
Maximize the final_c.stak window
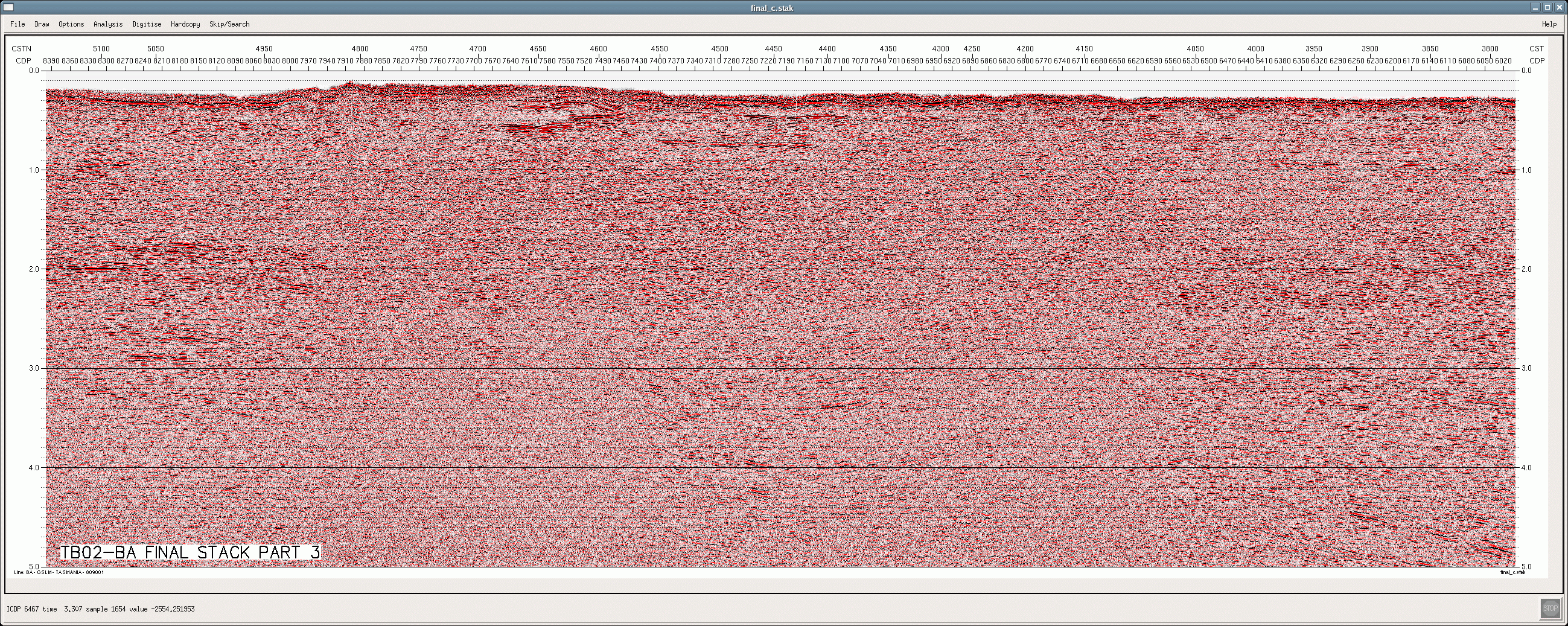tap(1547, 8)
